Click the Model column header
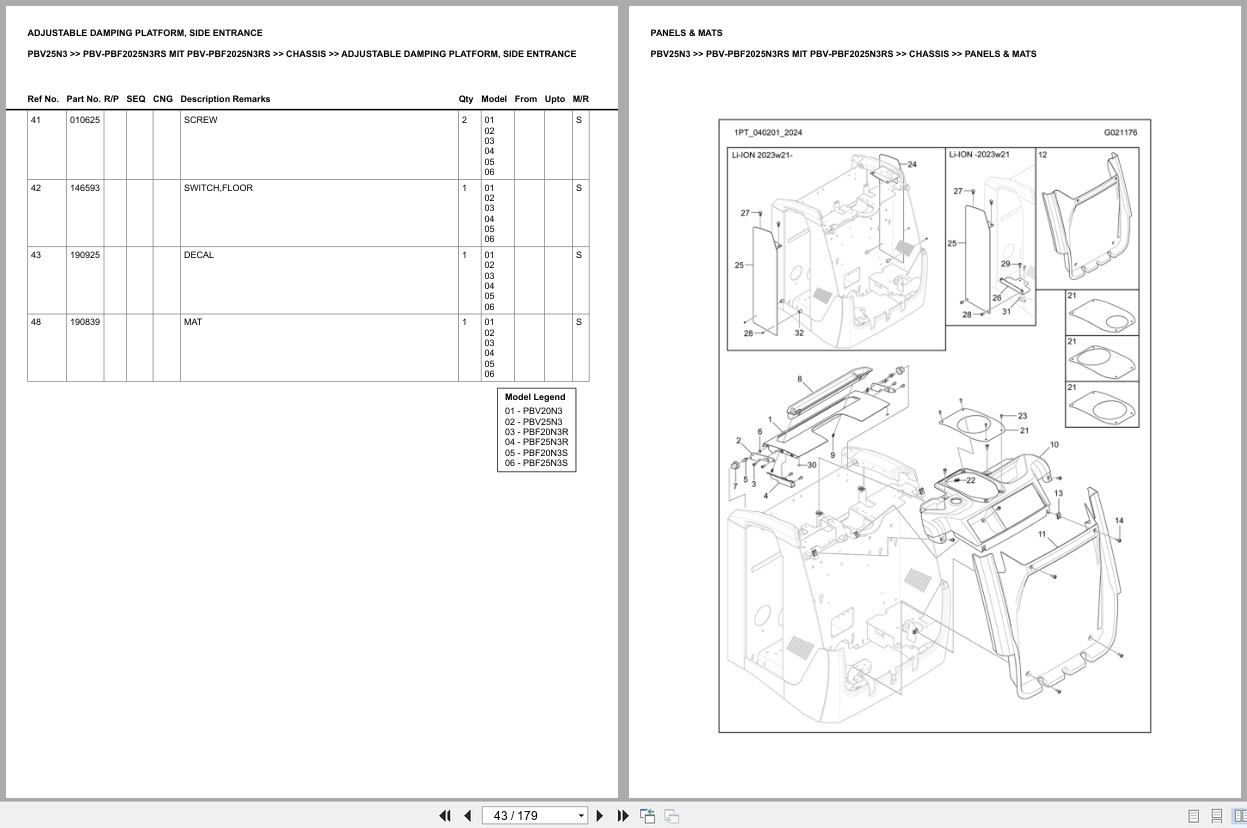Image resolution: width=1247 pixels, height=828 pixels. coord(494,99)
